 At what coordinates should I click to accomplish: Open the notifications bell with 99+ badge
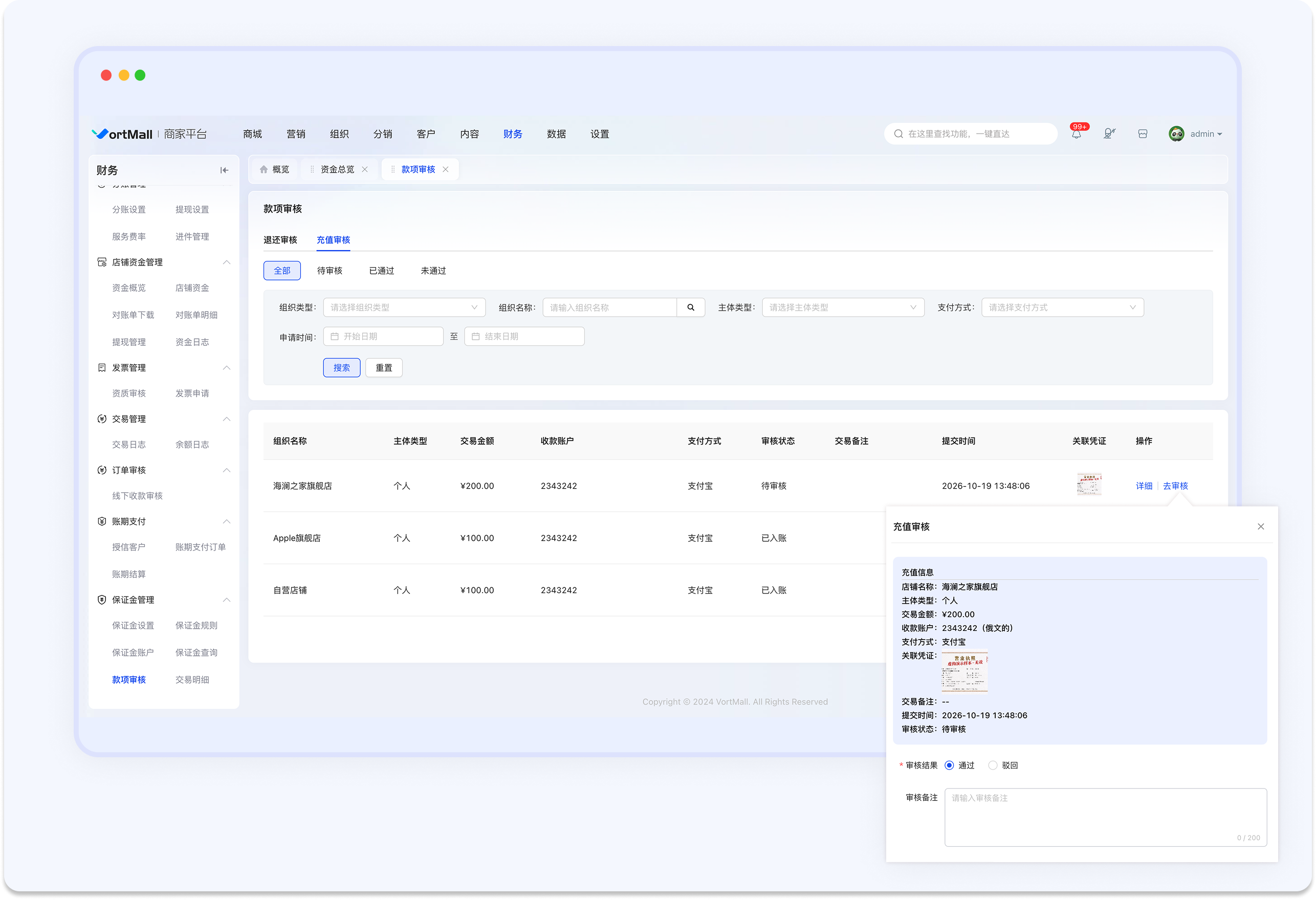pyautogui.click(x=1077, y=134)
